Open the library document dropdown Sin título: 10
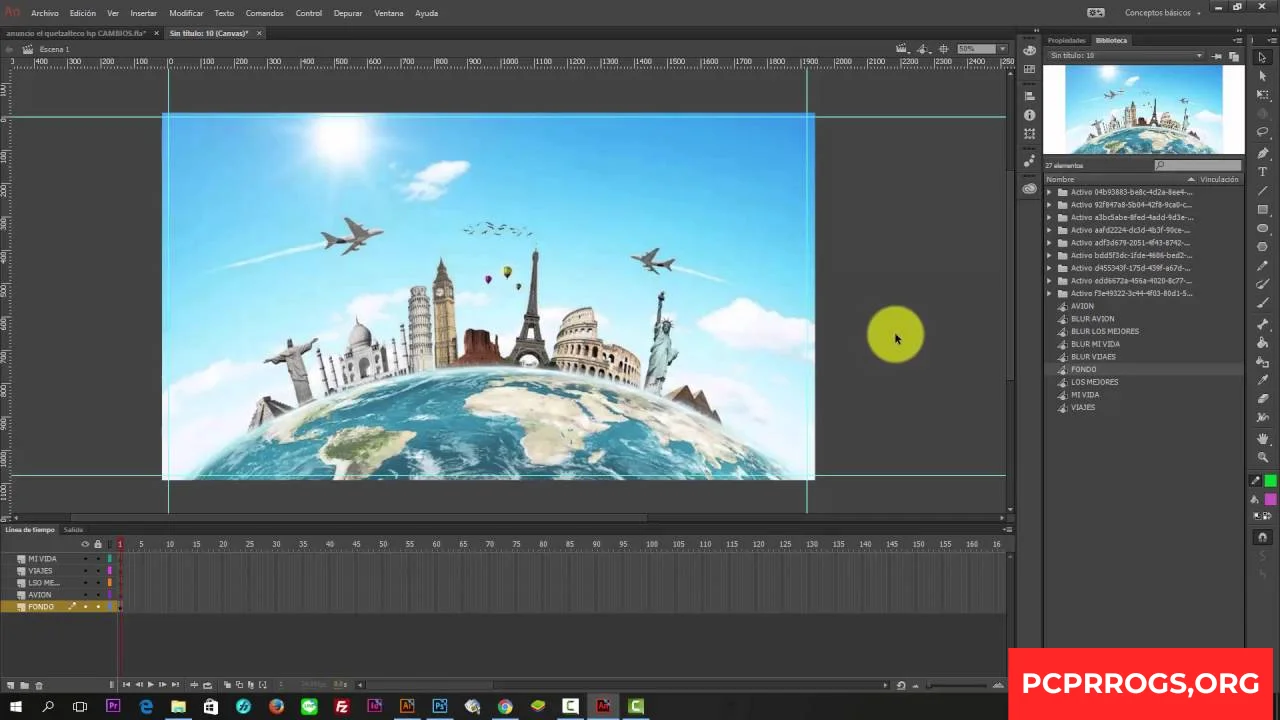 [1125, 56]
